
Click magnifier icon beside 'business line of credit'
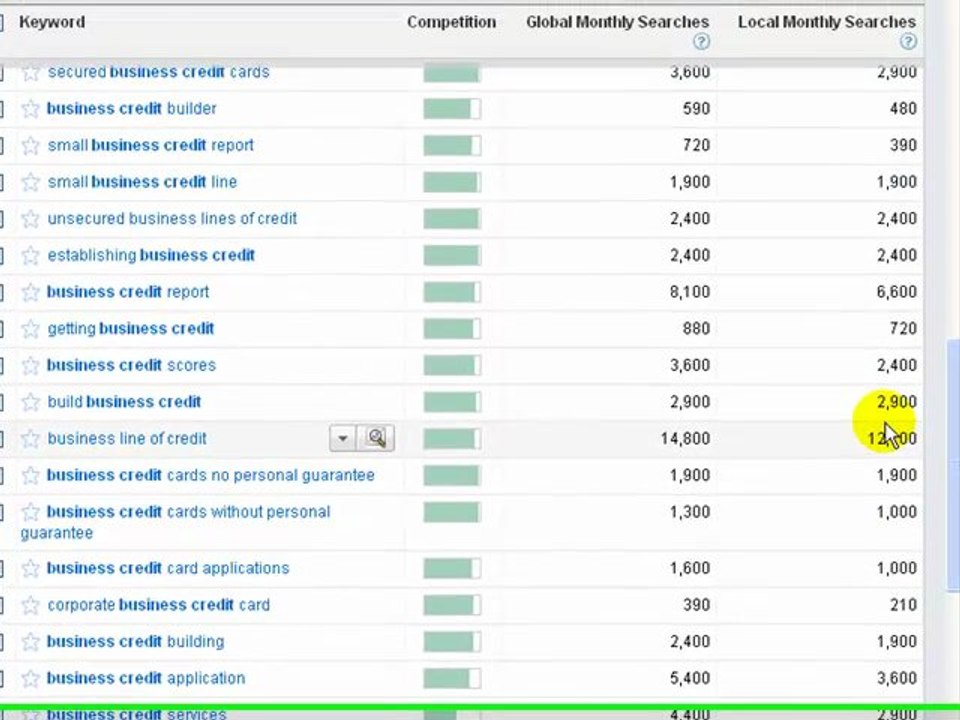(377, 438)
